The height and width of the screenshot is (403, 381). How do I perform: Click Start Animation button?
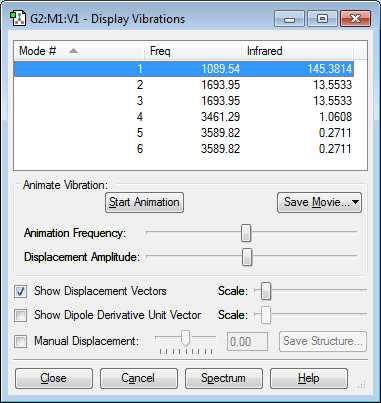pos(144,202)
